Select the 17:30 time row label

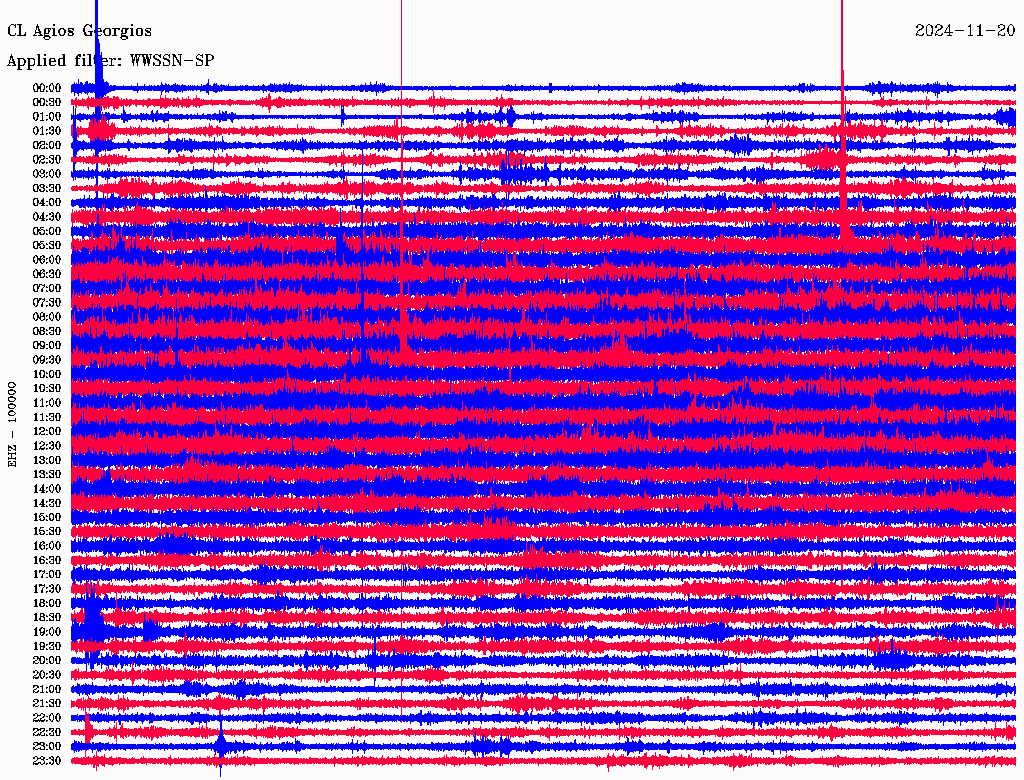click(x=47, y=590)
